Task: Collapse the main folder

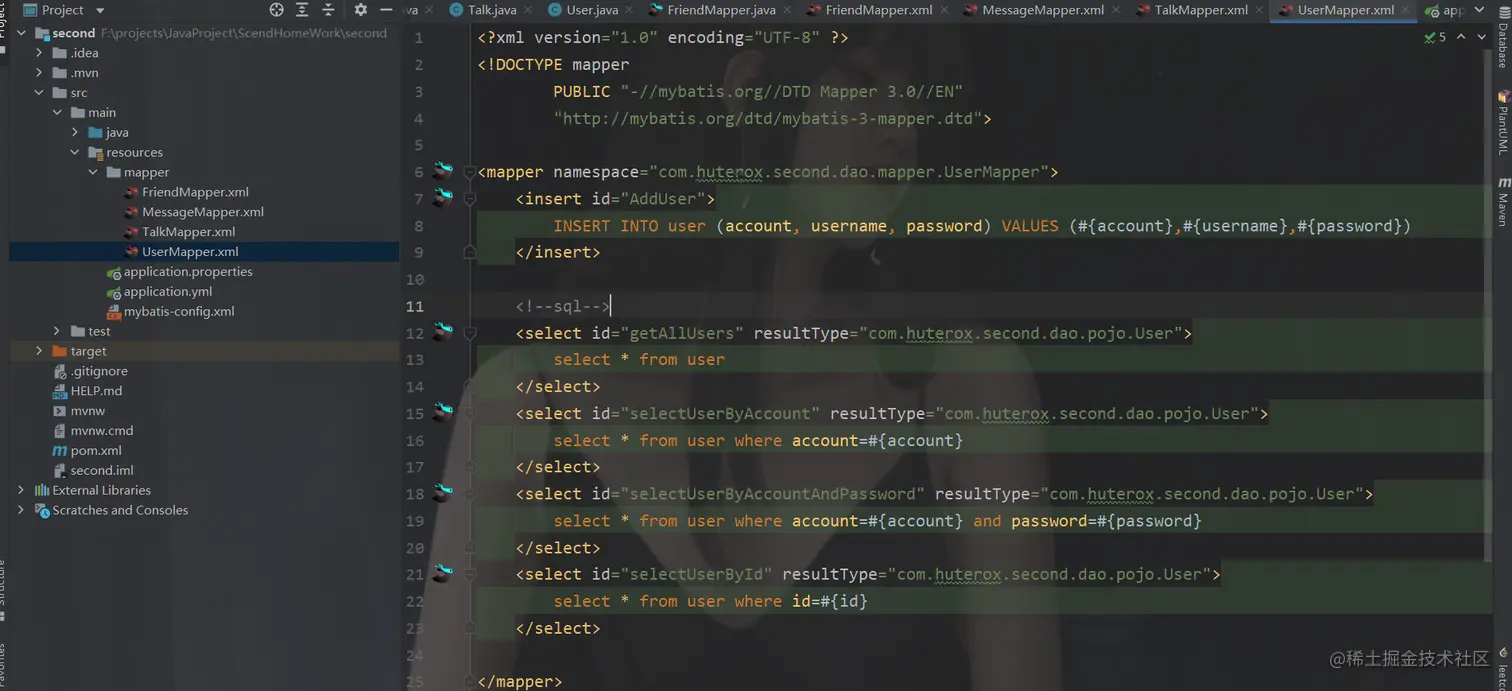Action: pos(57,113)
